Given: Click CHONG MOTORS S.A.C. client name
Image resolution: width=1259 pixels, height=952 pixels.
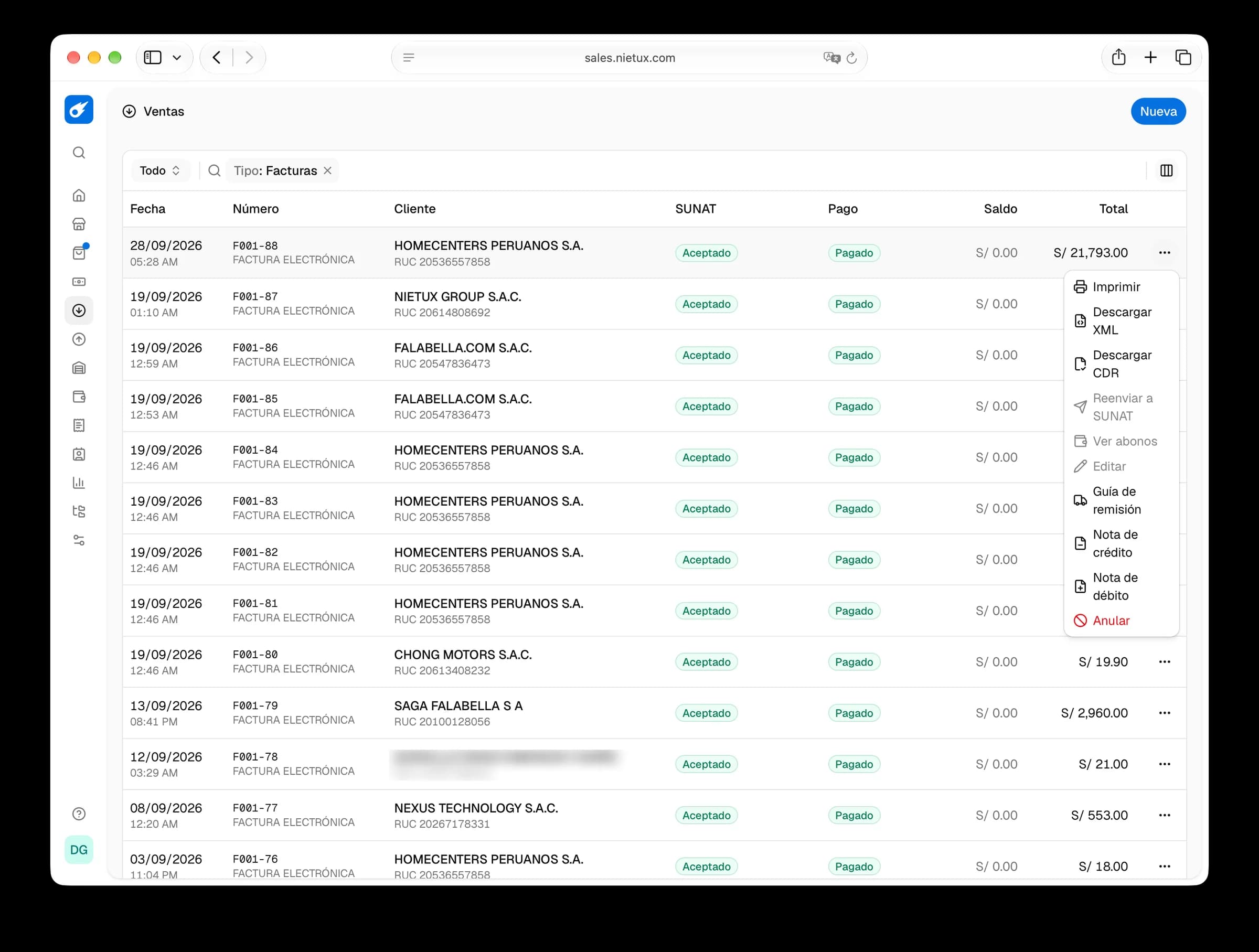Looking at the screenshot, I should tap(463, 655).
